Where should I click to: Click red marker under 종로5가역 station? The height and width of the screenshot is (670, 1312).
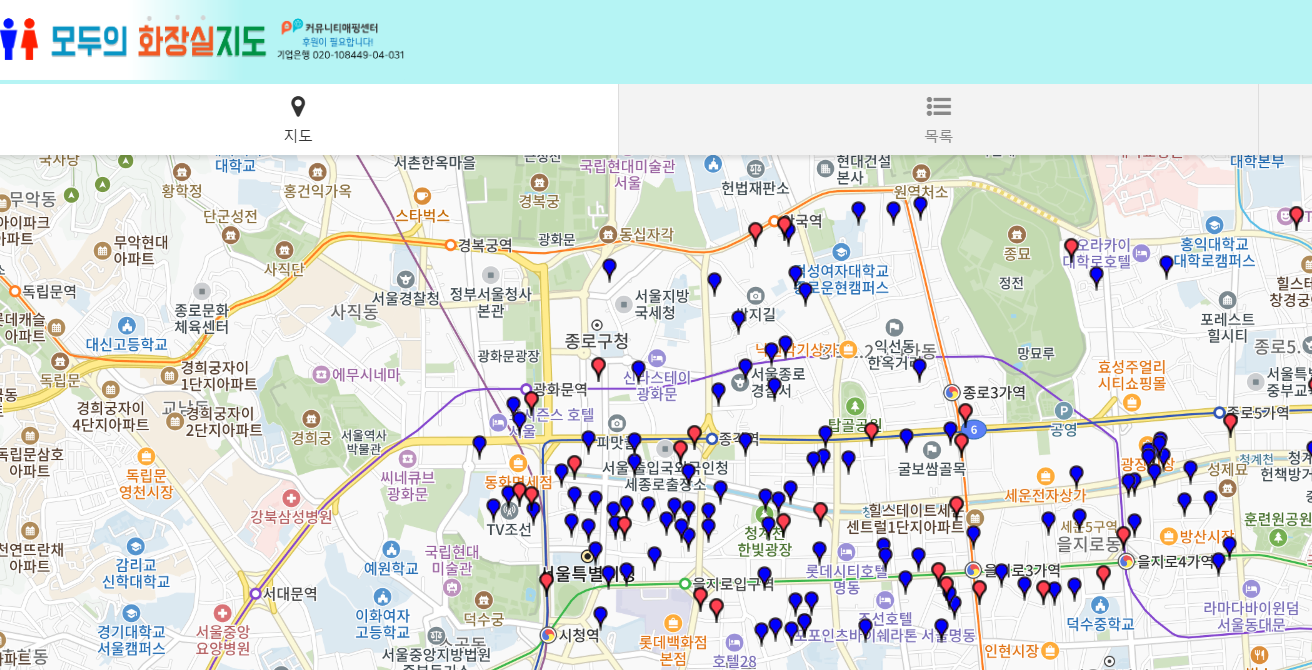point(1230,422)
